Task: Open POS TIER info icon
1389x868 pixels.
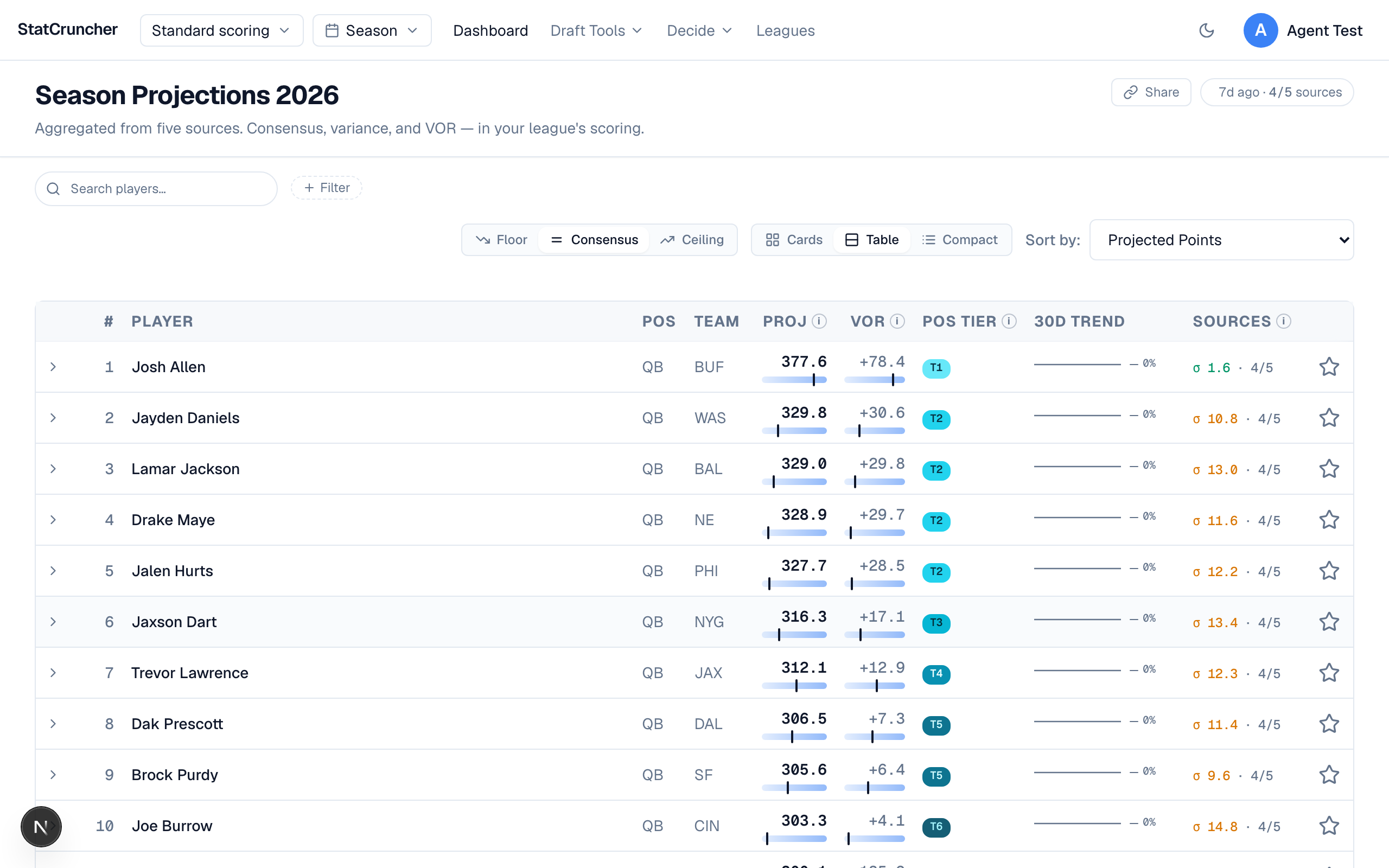Action: [x=1009, y=322]
